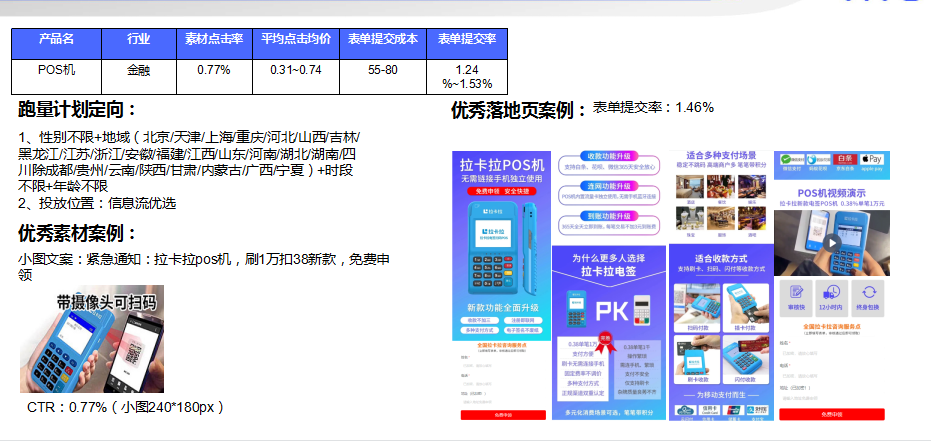
Task: Open the 服饰 scene photo
Action: pos(721,218)
